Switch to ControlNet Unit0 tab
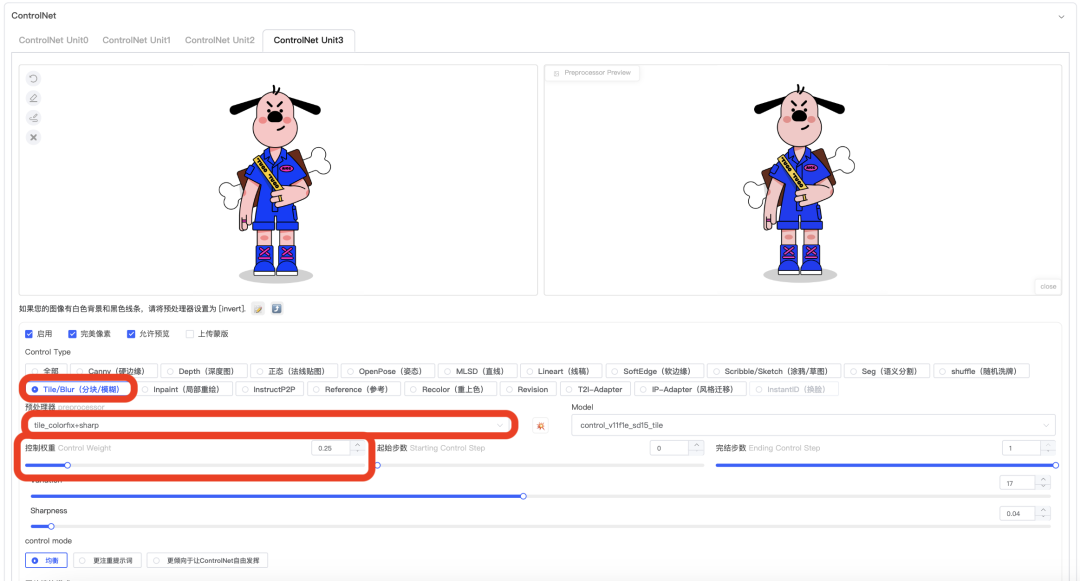 point(54,41)
